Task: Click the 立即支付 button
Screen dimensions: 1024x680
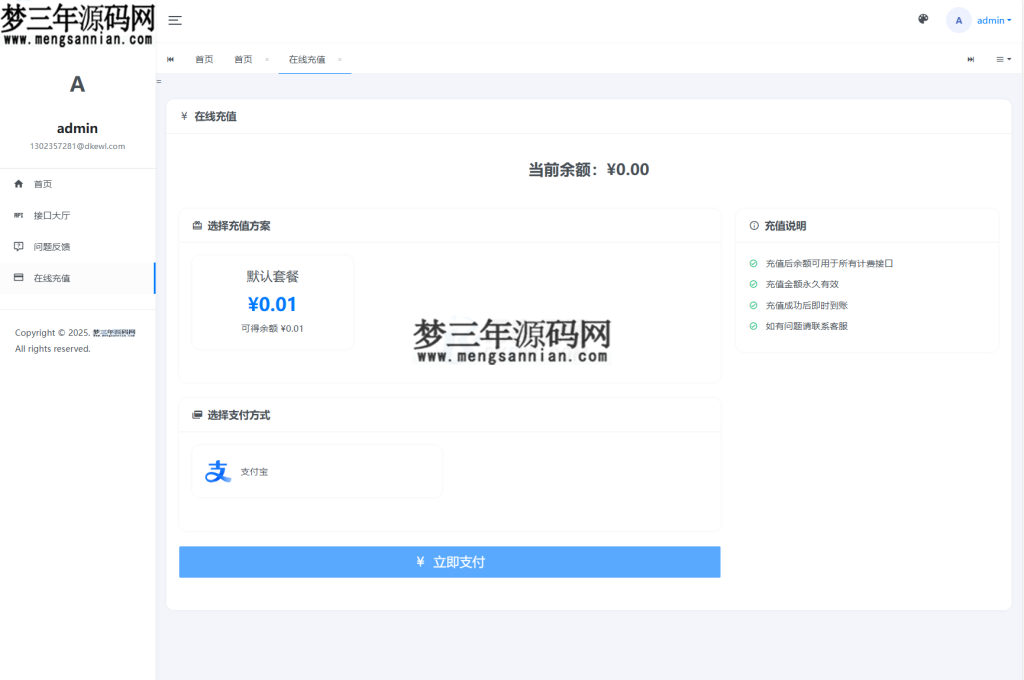Action: pyautogui.click(x=449, y=562)
